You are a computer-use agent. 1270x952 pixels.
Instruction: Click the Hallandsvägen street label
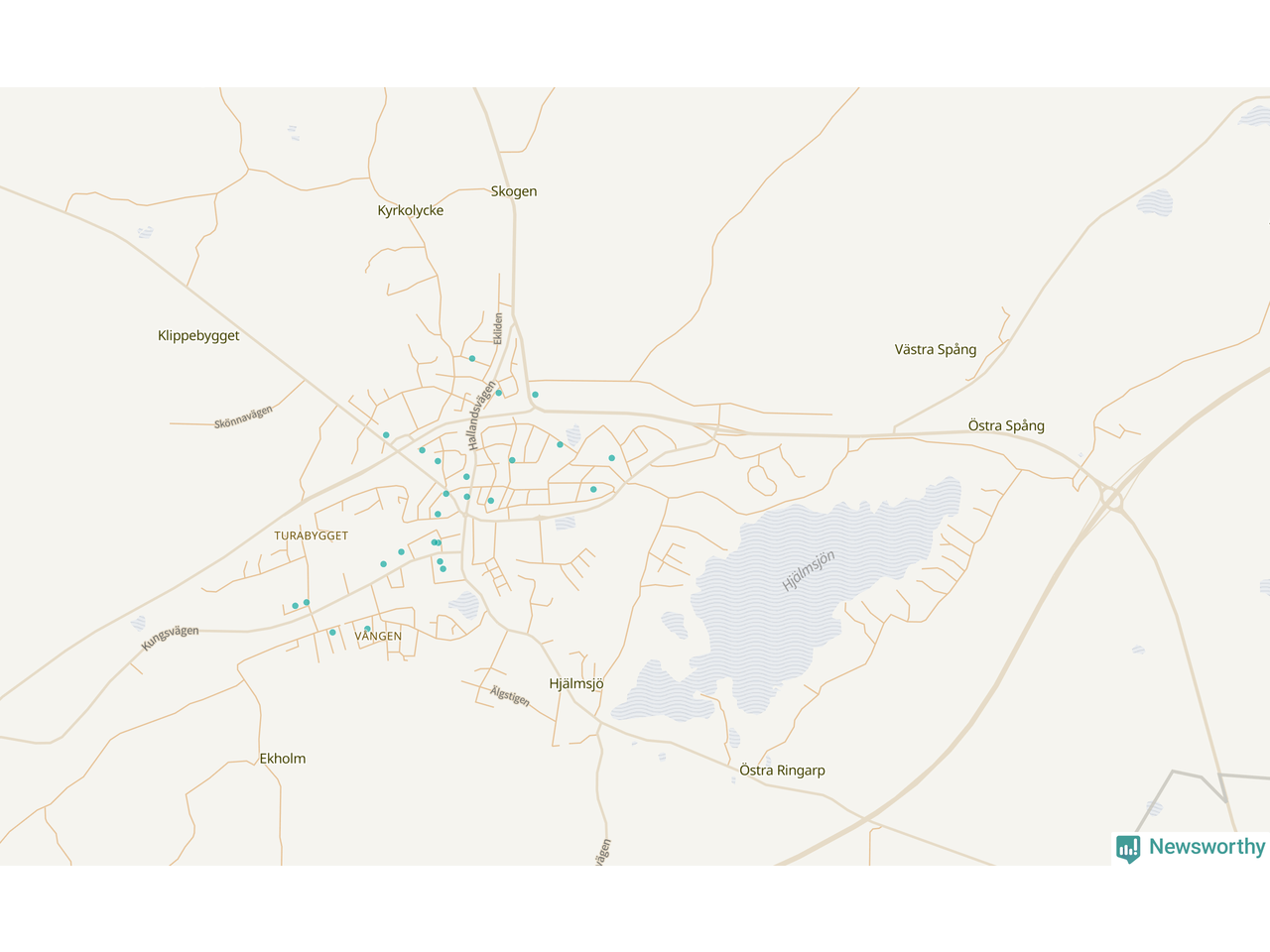pyautogui.click(x=481, y=416)
